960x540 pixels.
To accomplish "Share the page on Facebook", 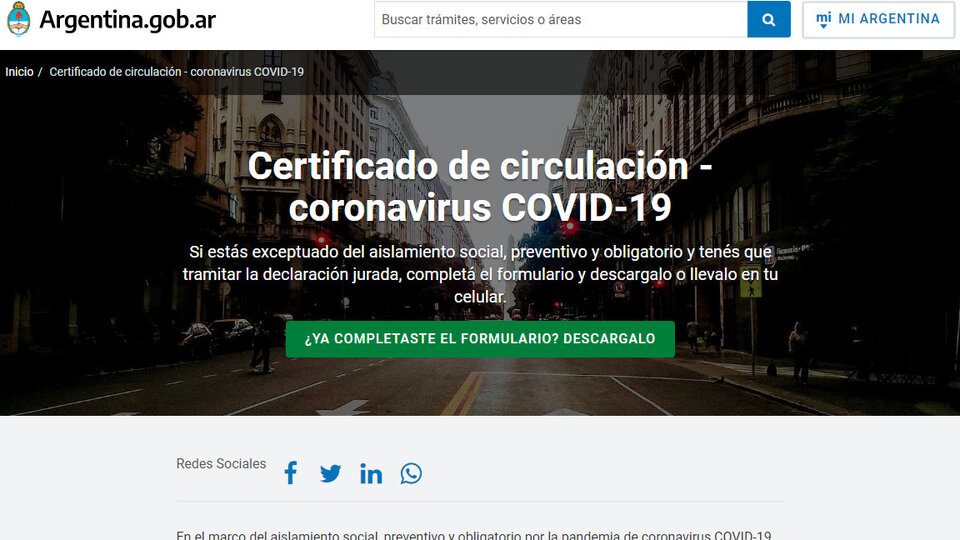I will point(290,473).
